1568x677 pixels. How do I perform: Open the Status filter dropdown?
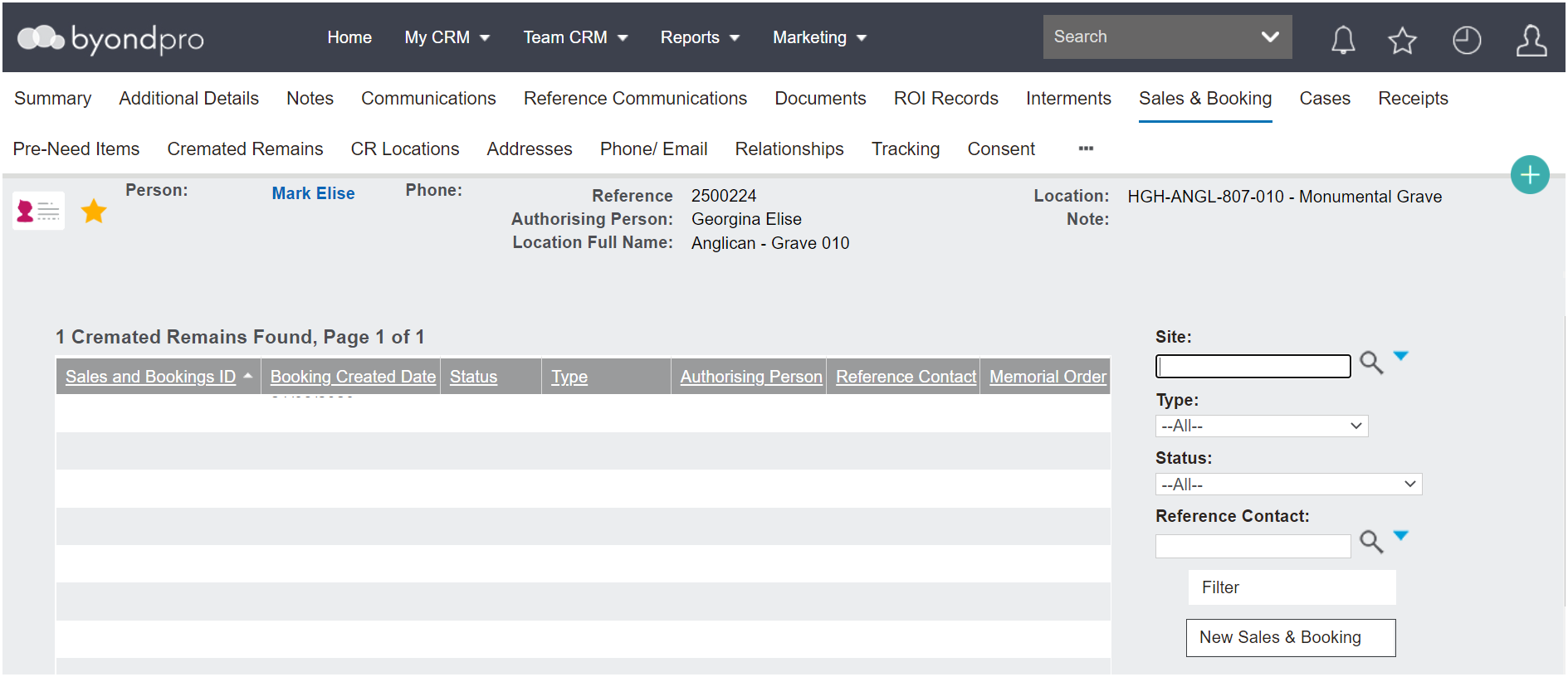[x=1288, y=484]
